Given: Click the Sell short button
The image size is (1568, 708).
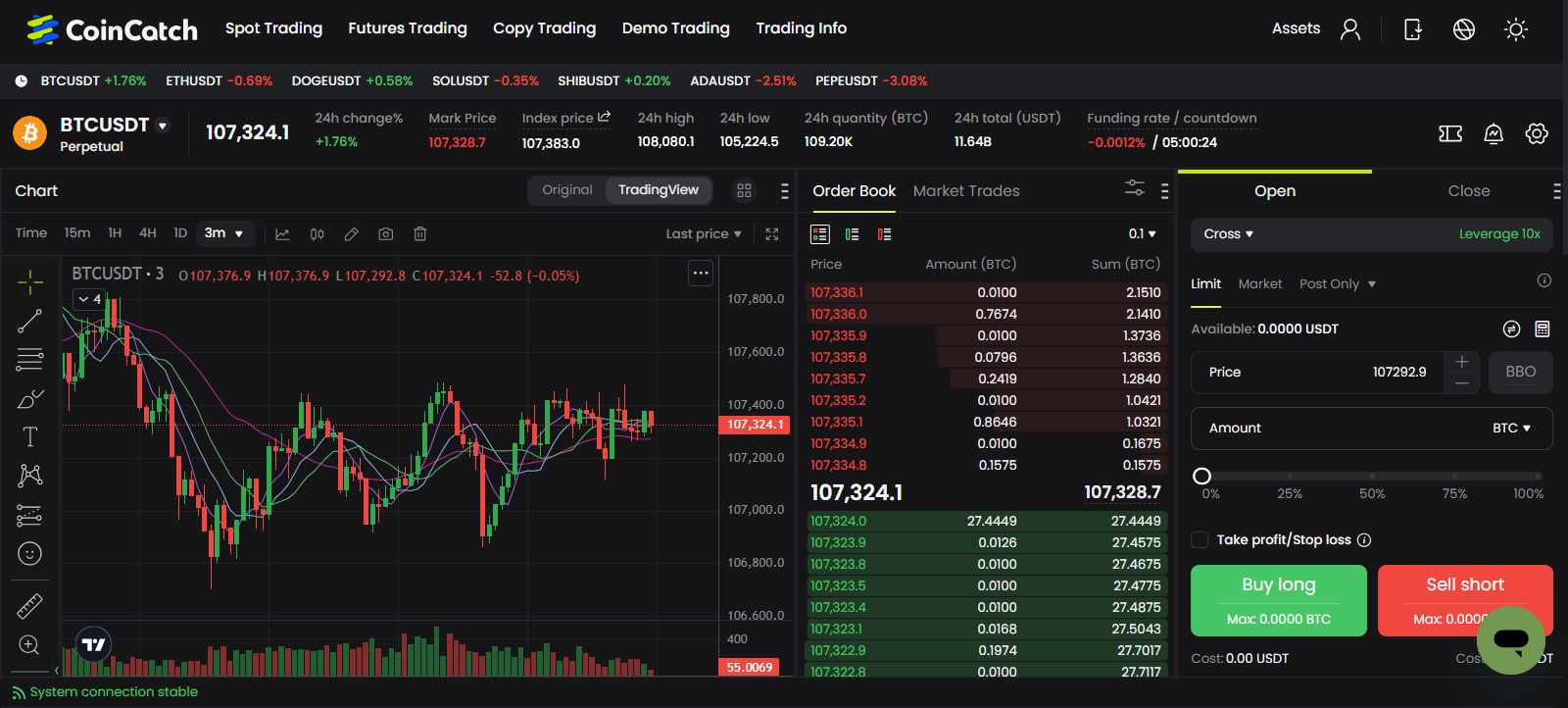Looking at the screenshot, I should (x=1465, y=600).
